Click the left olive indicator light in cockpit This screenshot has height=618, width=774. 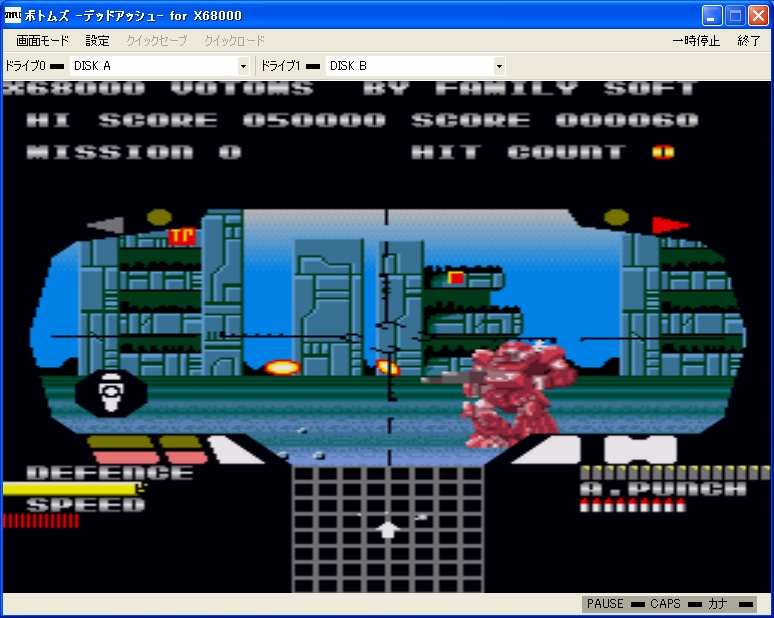pos(159,217)
